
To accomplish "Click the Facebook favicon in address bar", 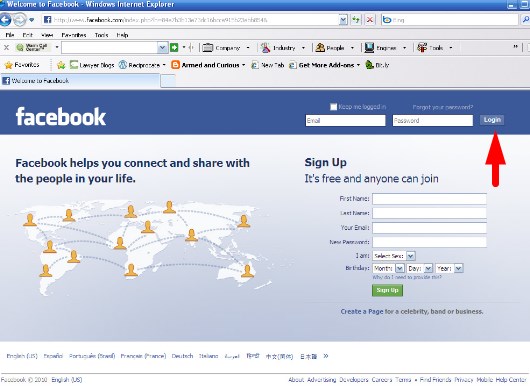I will [48, 20].
